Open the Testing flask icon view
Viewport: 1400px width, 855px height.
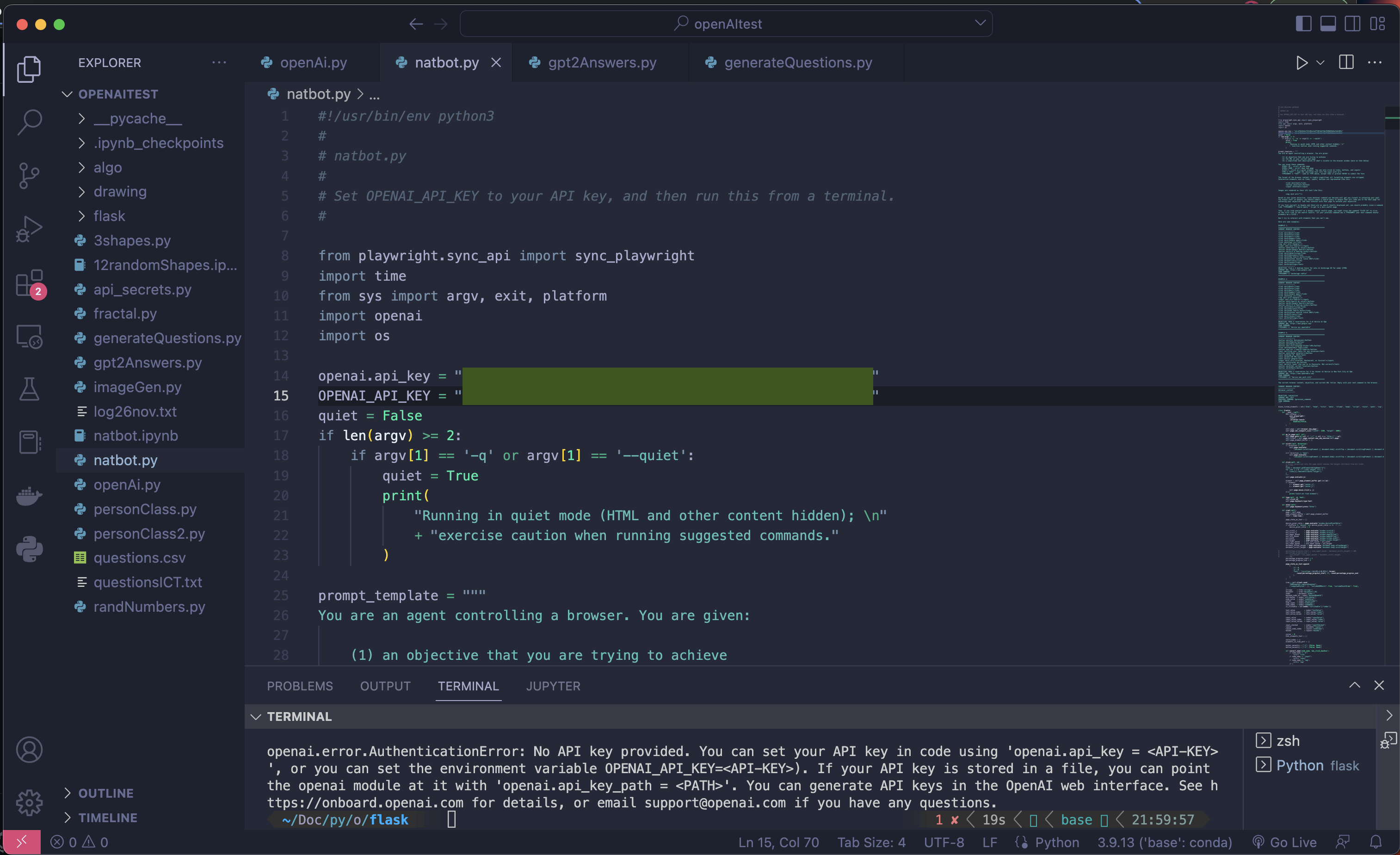(x=29, y=389)
